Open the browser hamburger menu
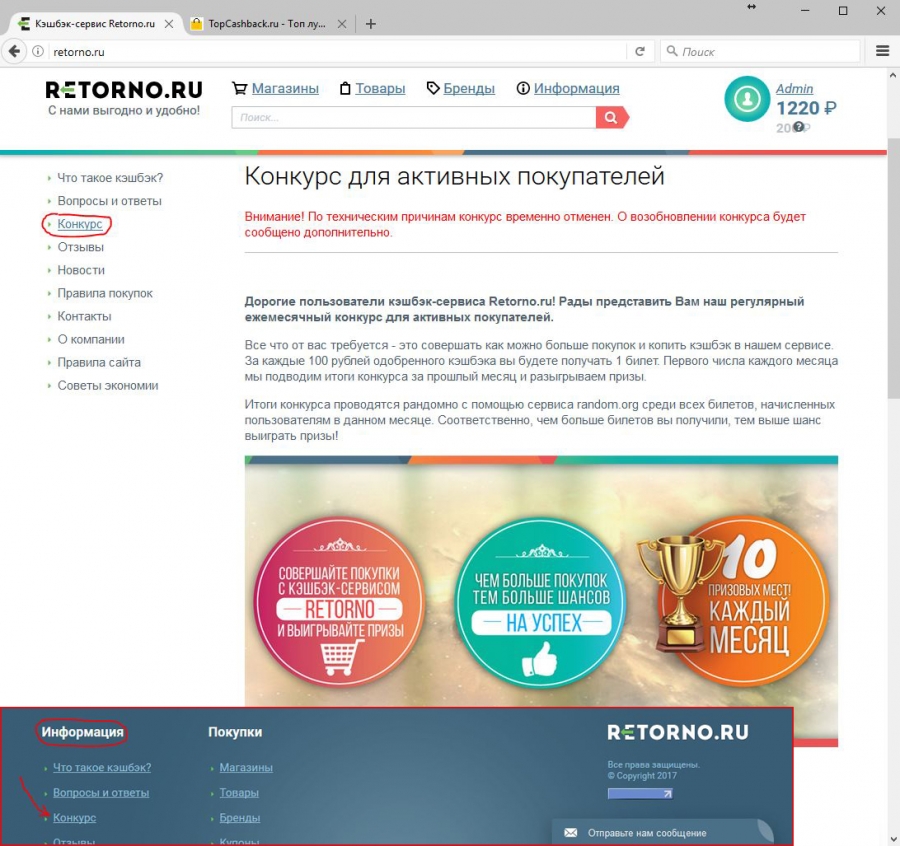Viewport: 900px width, 846px height. pos(882,51)
